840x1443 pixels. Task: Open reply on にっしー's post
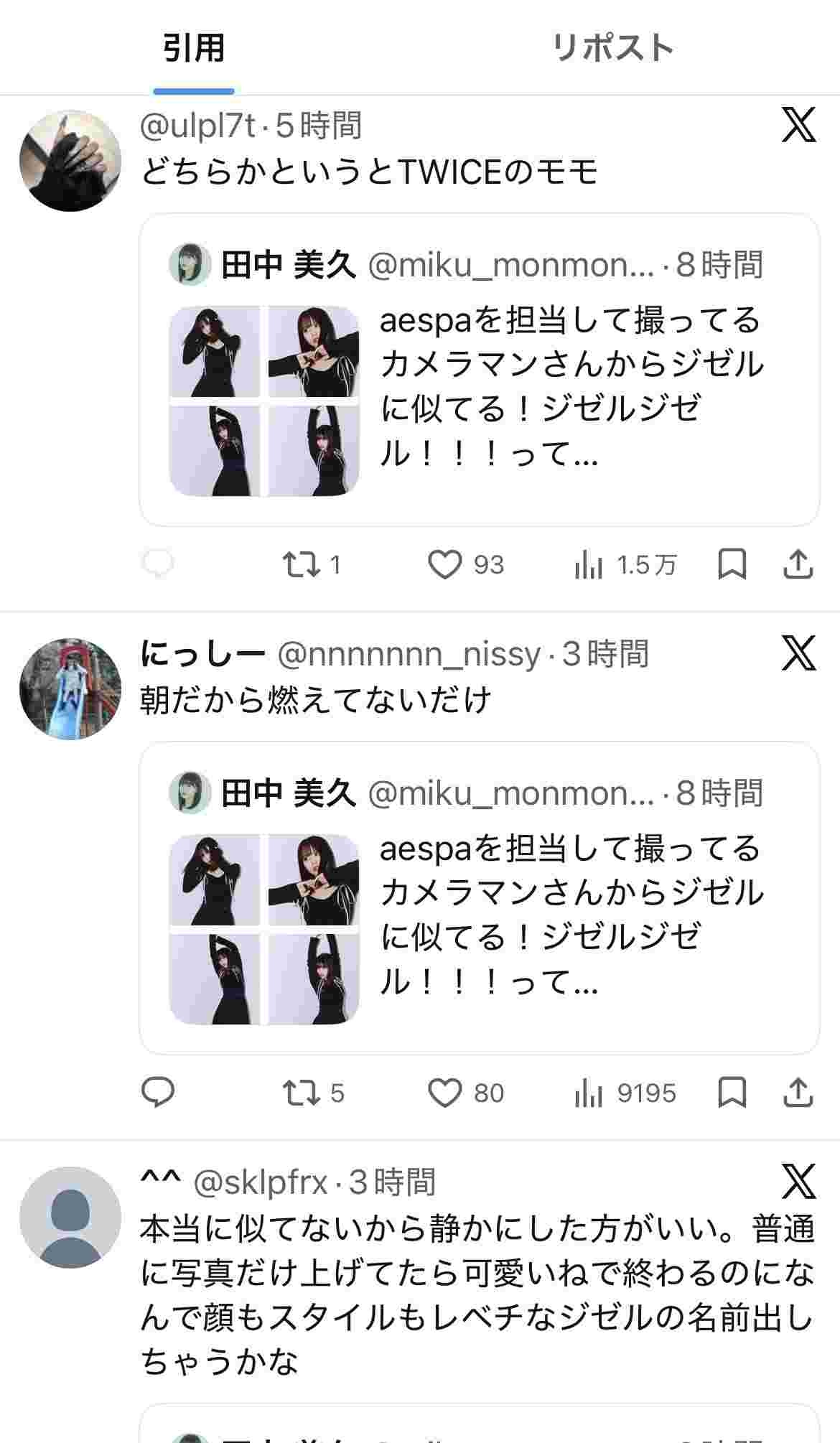click(158, 1093)
